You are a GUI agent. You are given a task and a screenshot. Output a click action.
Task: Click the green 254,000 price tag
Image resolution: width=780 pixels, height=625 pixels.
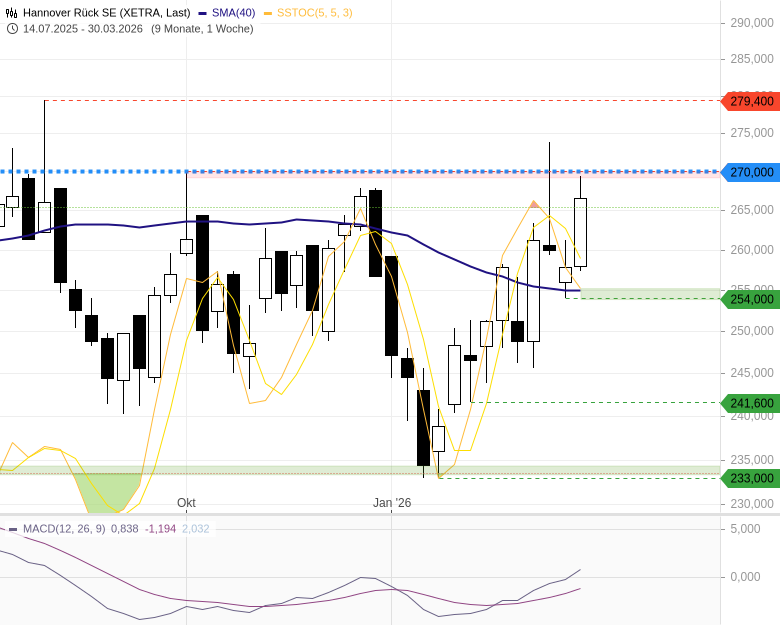pyautogui.click(x=750, y=299)
